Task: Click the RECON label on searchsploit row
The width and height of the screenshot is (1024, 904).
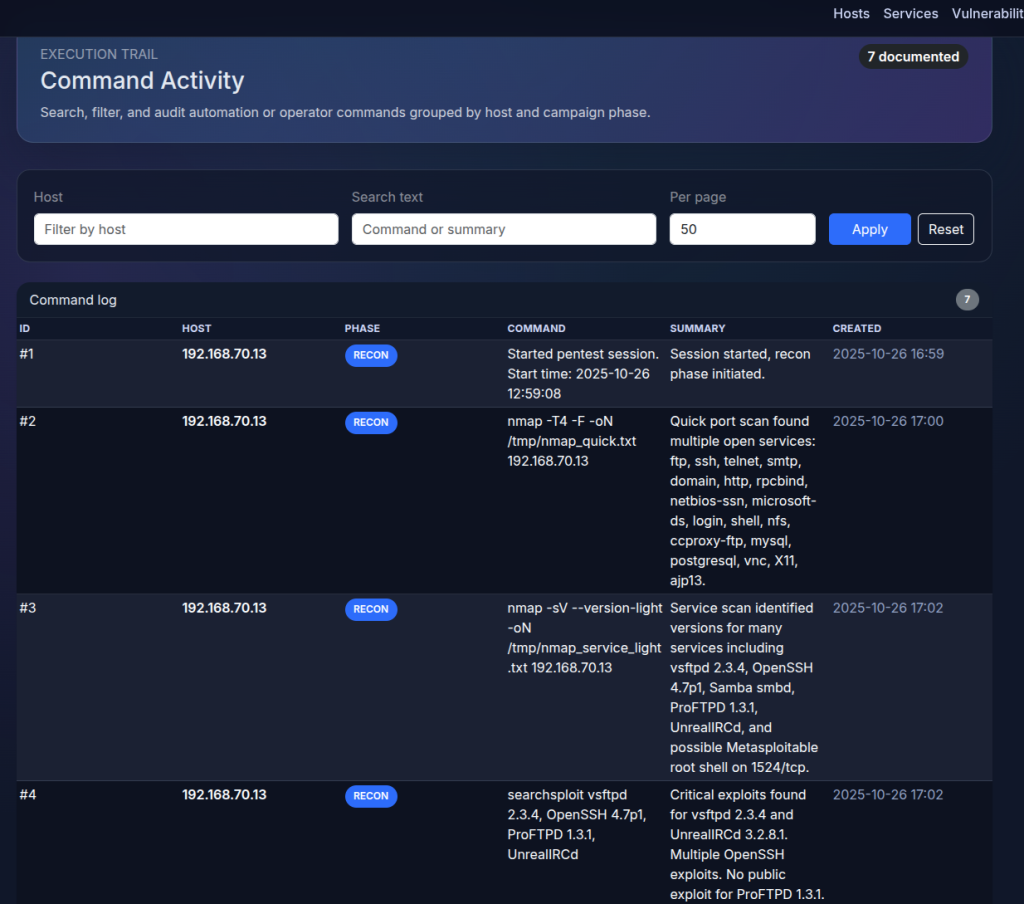Action: coord(371,796)
